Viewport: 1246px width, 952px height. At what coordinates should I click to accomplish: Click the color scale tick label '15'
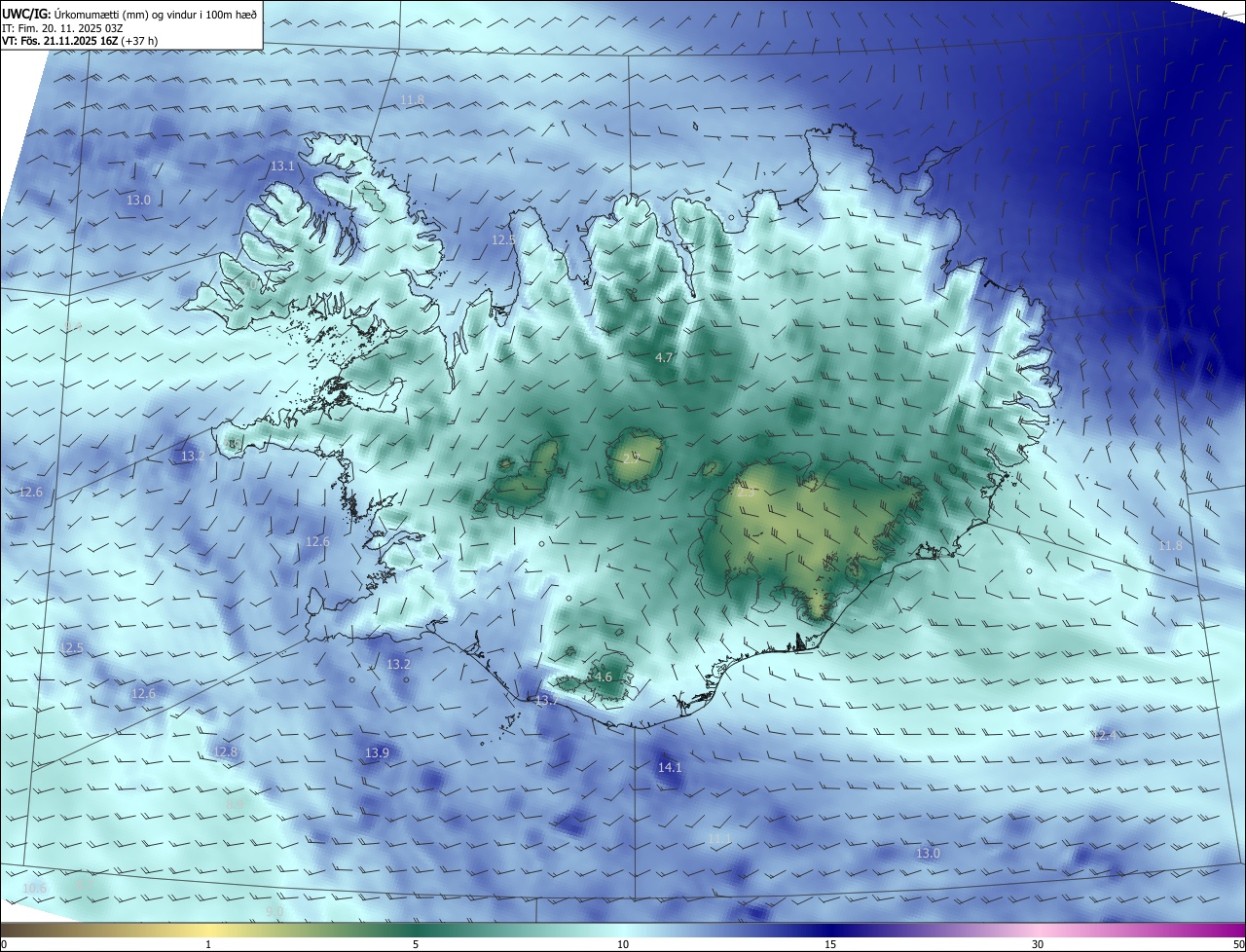(x=830, y=945)
